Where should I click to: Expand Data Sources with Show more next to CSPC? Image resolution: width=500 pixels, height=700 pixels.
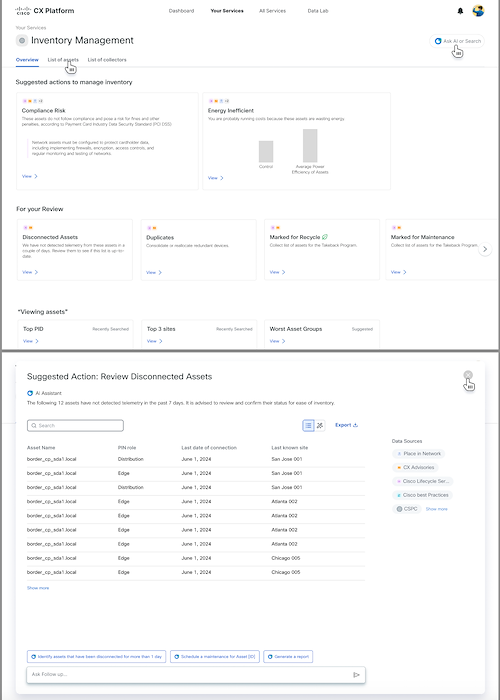436,509
